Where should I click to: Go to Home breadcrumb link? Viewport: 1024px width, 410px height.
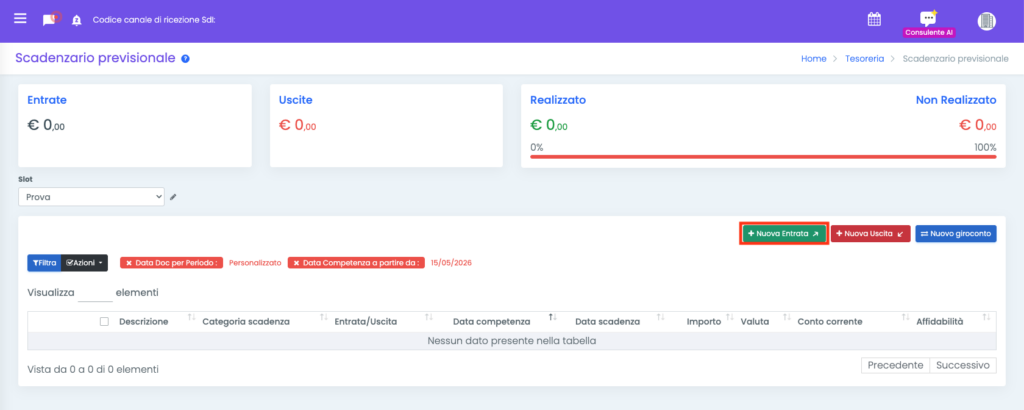pyautogui.click(x=814, y=59)
